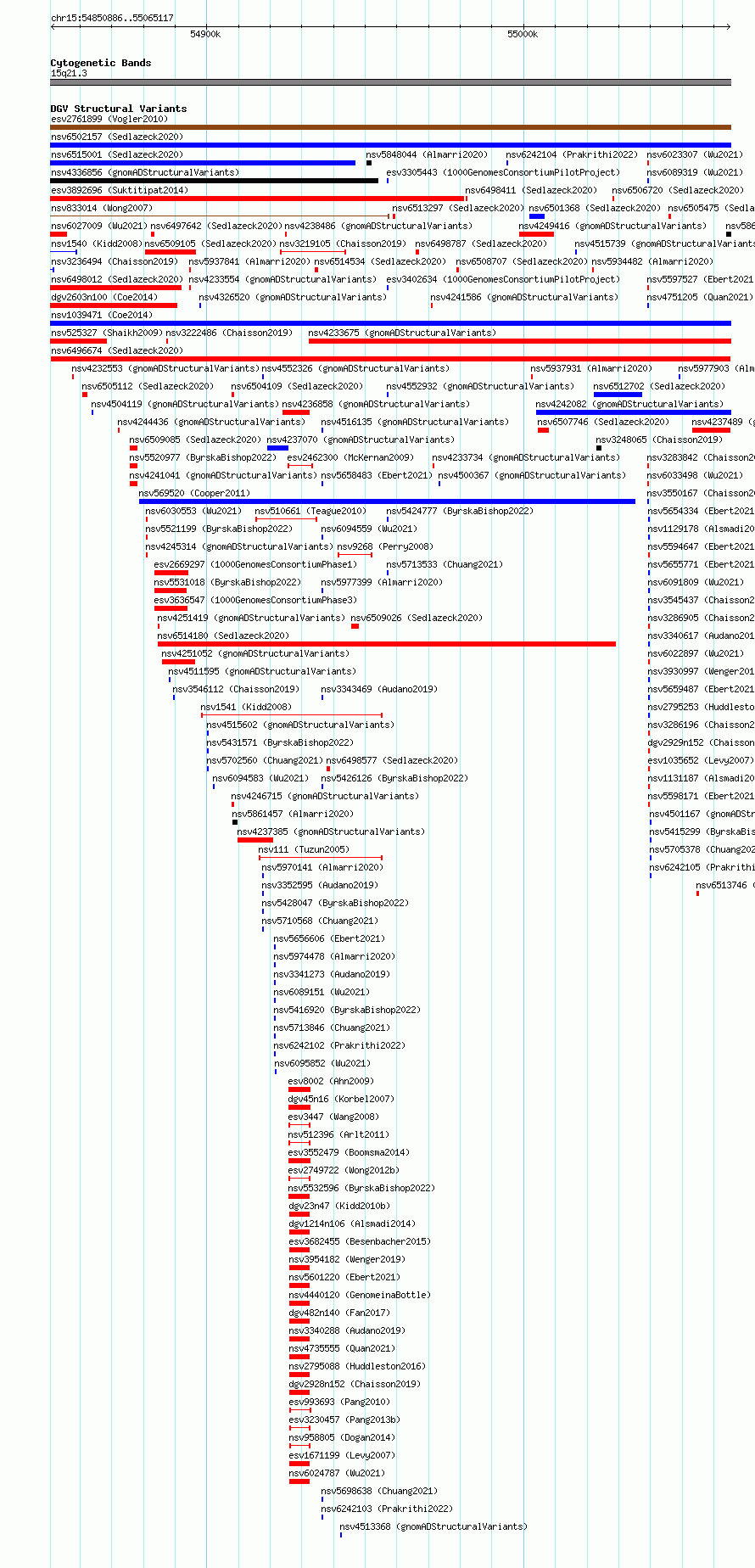
Task: Open the nsv4513368 gnomAD variant
Action: (433, 1526)
